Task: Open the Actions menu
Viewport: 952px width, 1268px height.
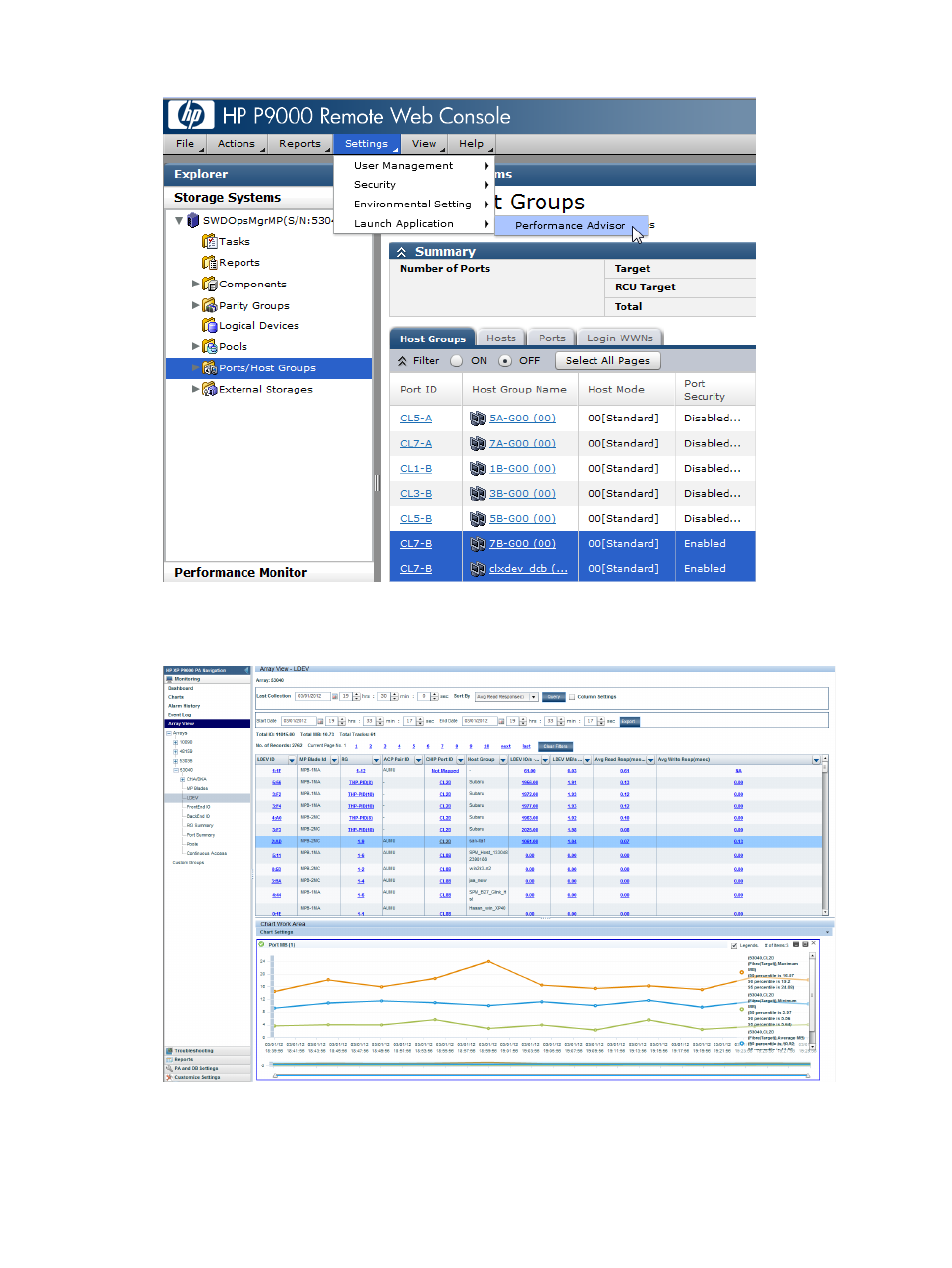Action: (x=237, y=144)
